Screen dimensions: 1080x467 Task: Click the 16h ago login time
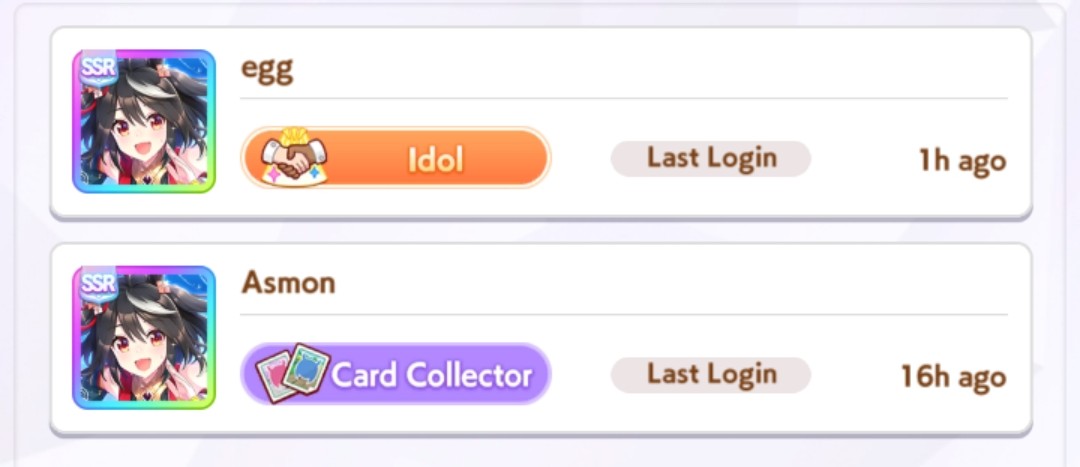pyautogui.click(x=954, y=377)
